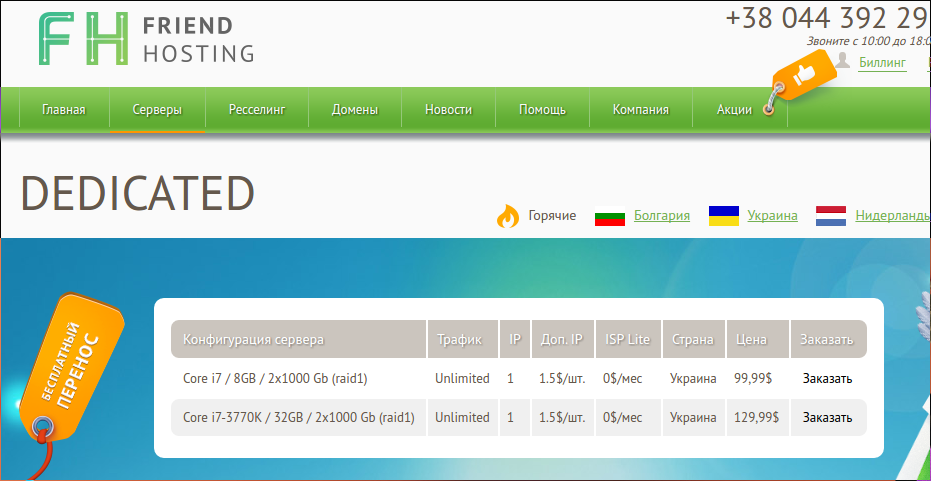The height and width of the screenshot is (481, 931).
Task: Go to the Ресселинг menu item
Action: click(x=257, y=109)
